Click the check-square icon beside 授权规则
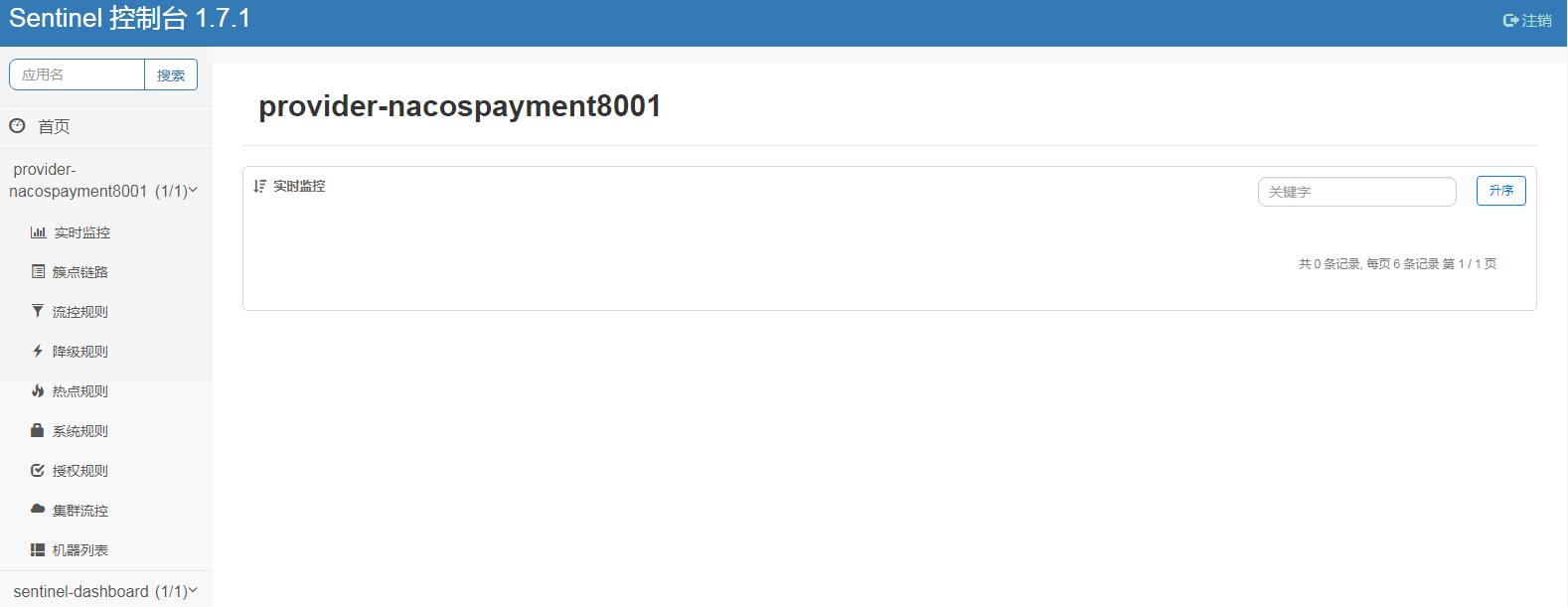Viewport: 1568px width, 607px height. point(38,470)
